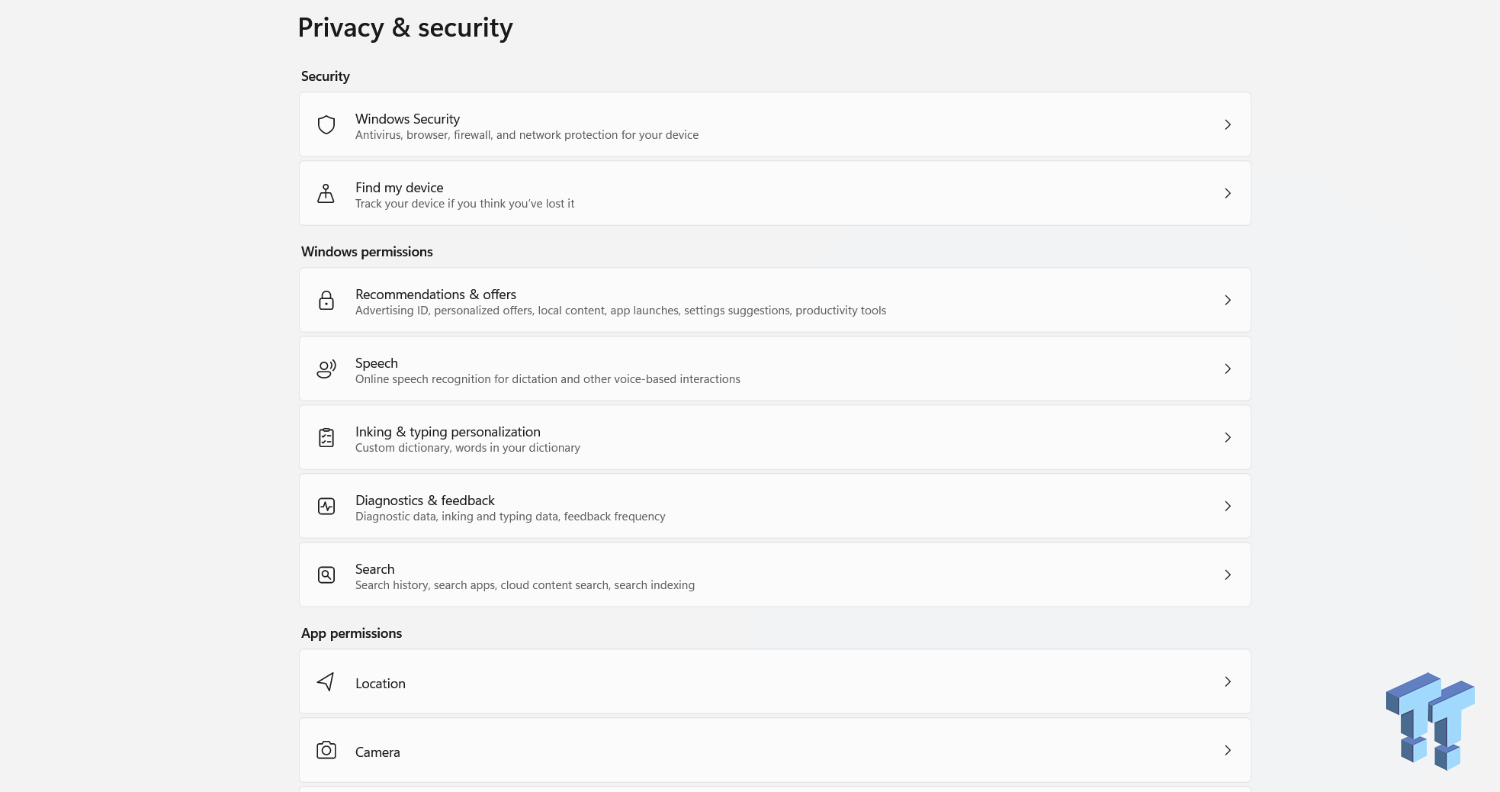Image resolution: width=1500 pixels, height=792 pixels.
Task: Click the Windows Security shield icon
Action: click(326, 125)
